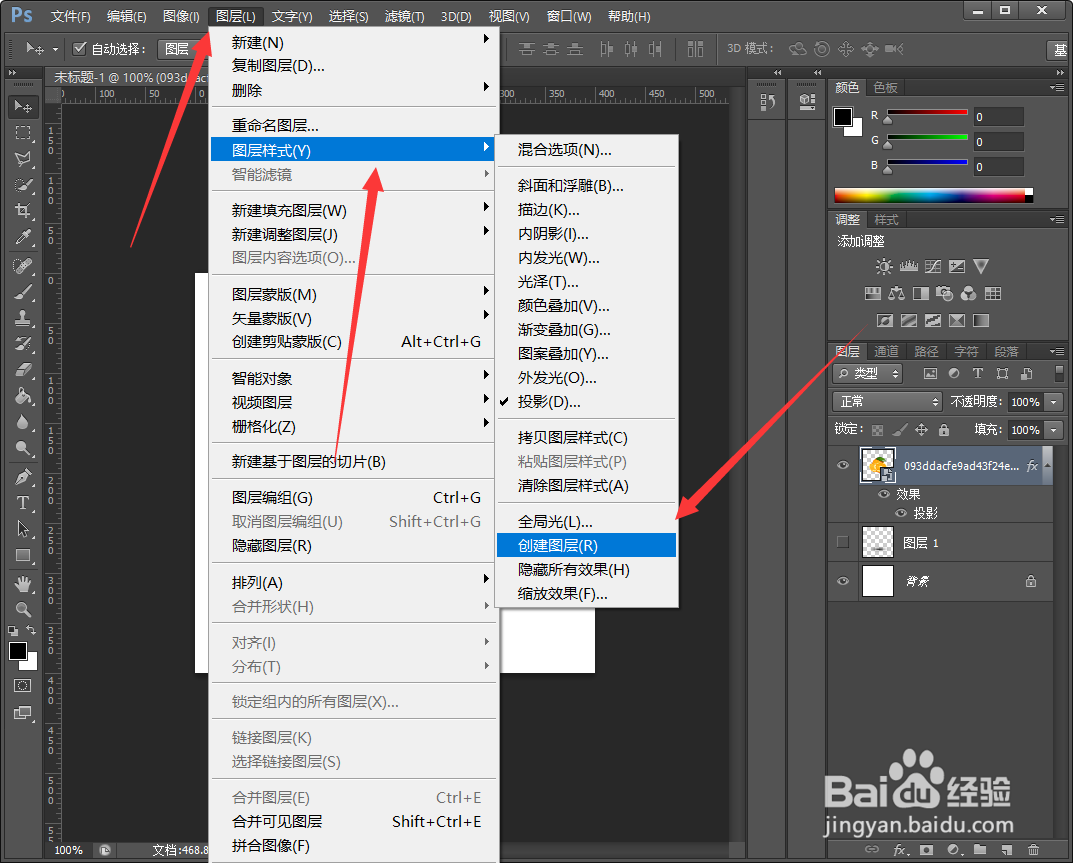1073x863 pixels.
Task: Expand the New submenu
Action: (353, 42)
